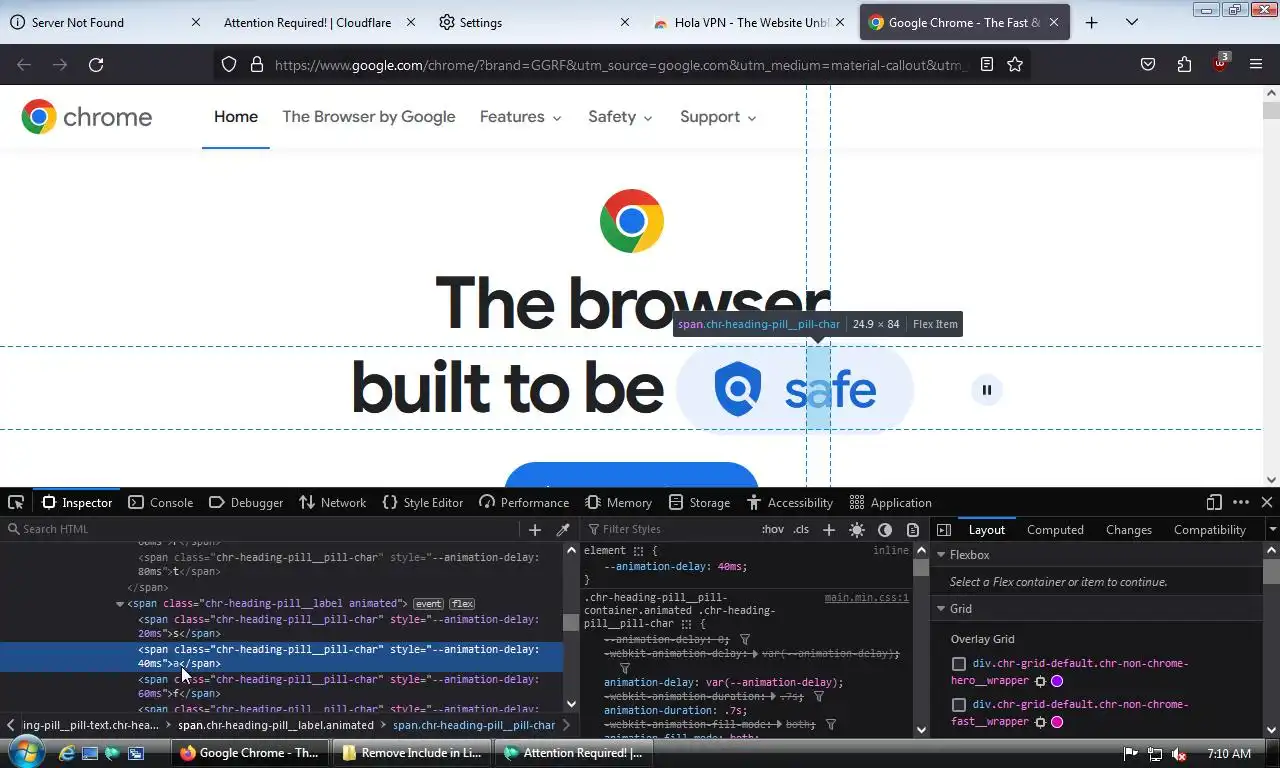Activate the element picker tool in DevTools
Image resolution: width=1280 pixels, height=768 pixels.
point(16,502)
